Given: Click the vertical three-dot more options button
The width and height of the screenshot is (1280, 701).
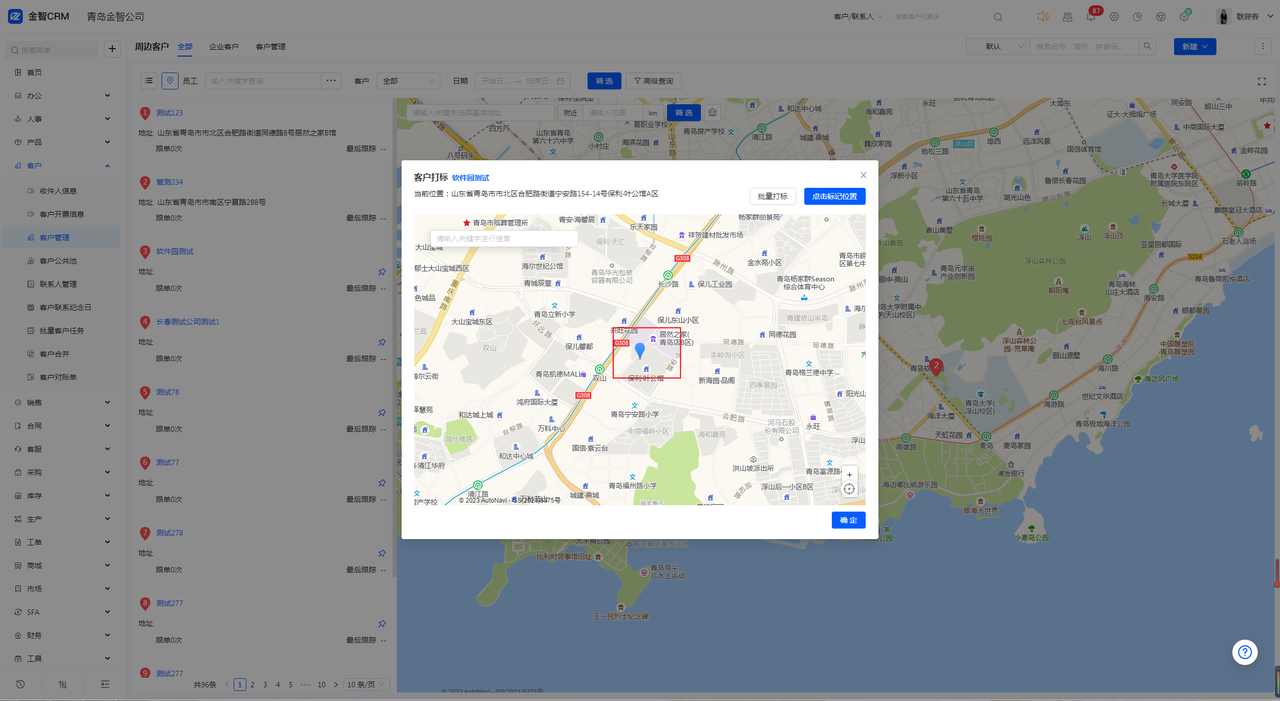Looking at the screenshot, I should point(1263,46).
